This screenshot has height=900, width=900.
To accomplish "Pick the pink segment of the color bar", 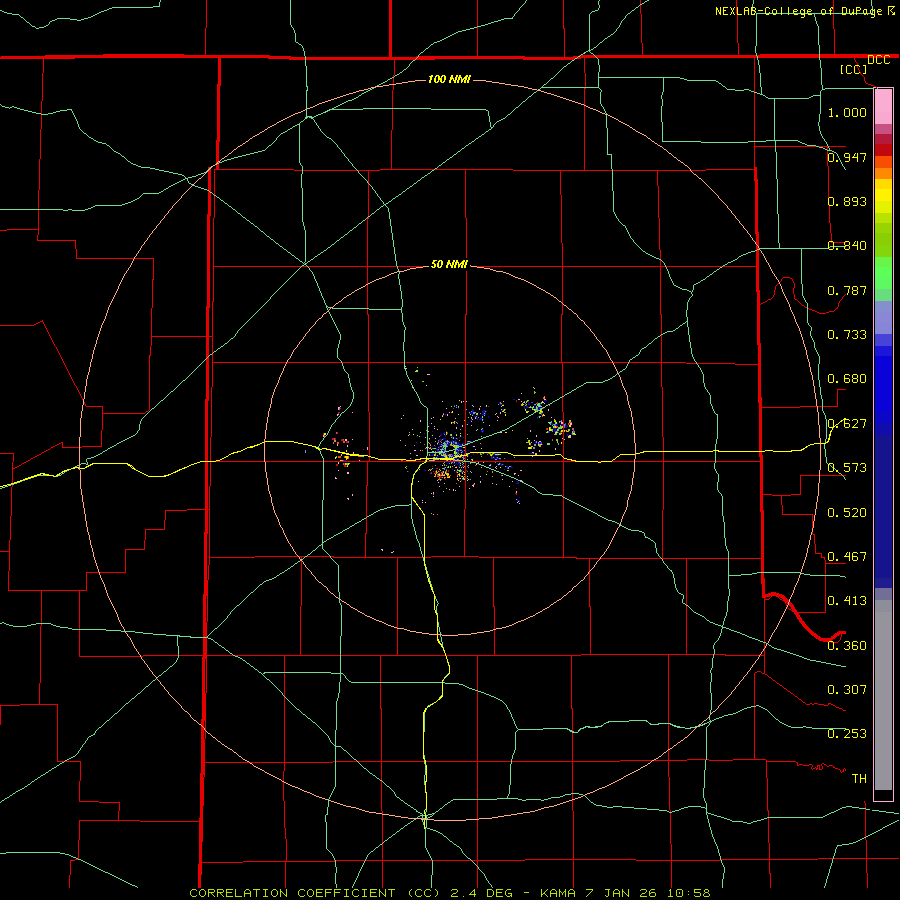I will [883, 107].
